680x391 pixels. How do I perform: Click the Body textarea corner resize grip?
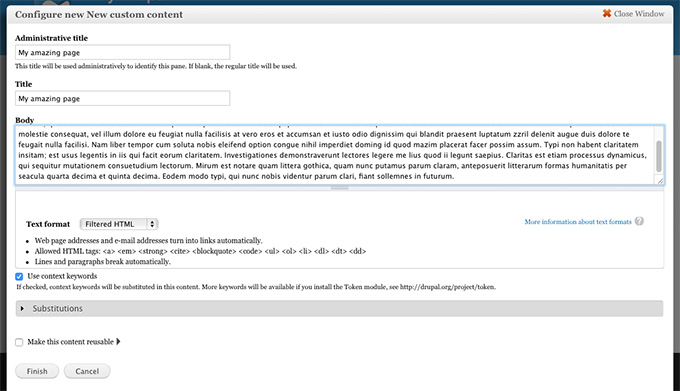(x=660, y=180)
